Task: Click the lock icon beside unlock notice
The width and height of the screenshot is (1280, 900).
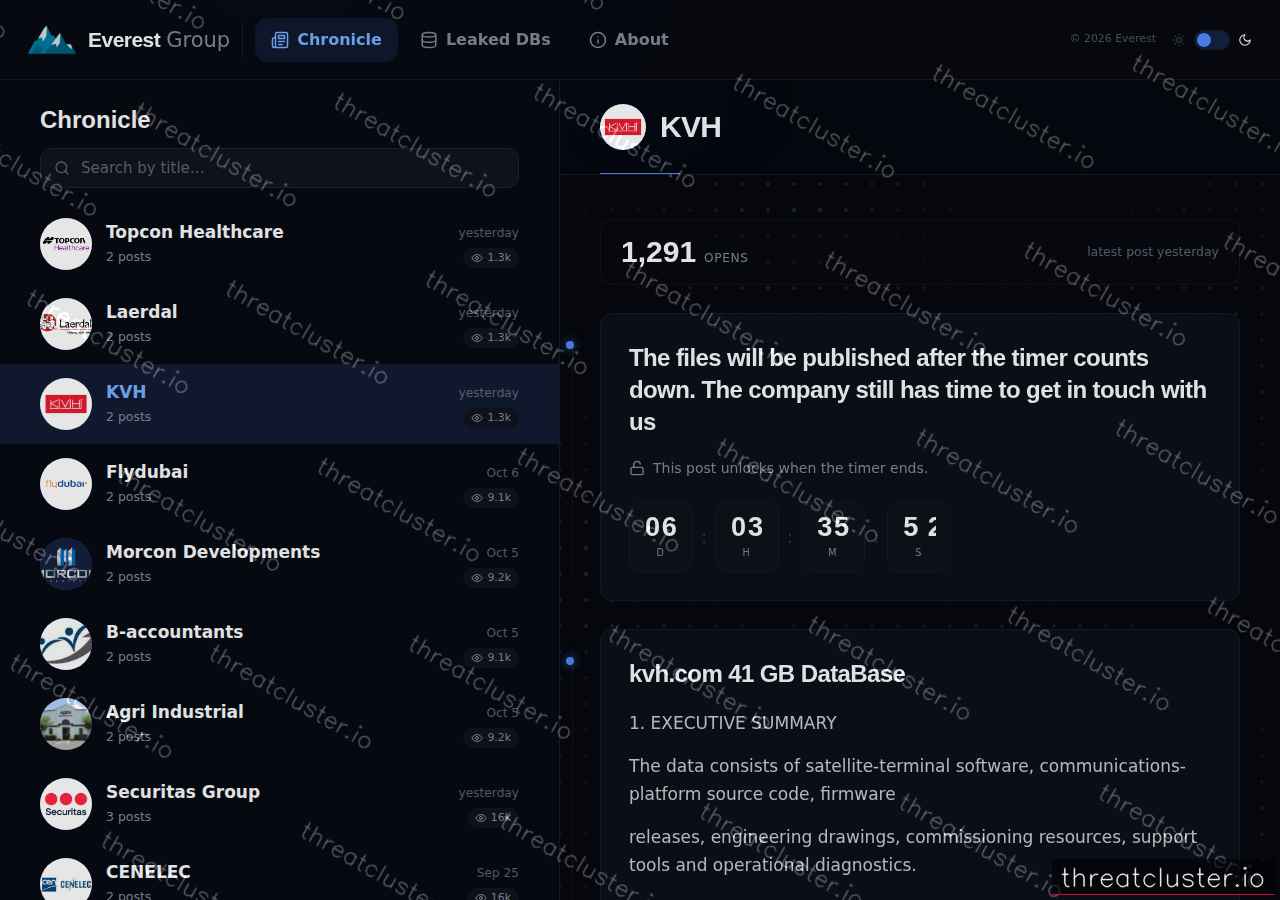Action: coord(637,468)
